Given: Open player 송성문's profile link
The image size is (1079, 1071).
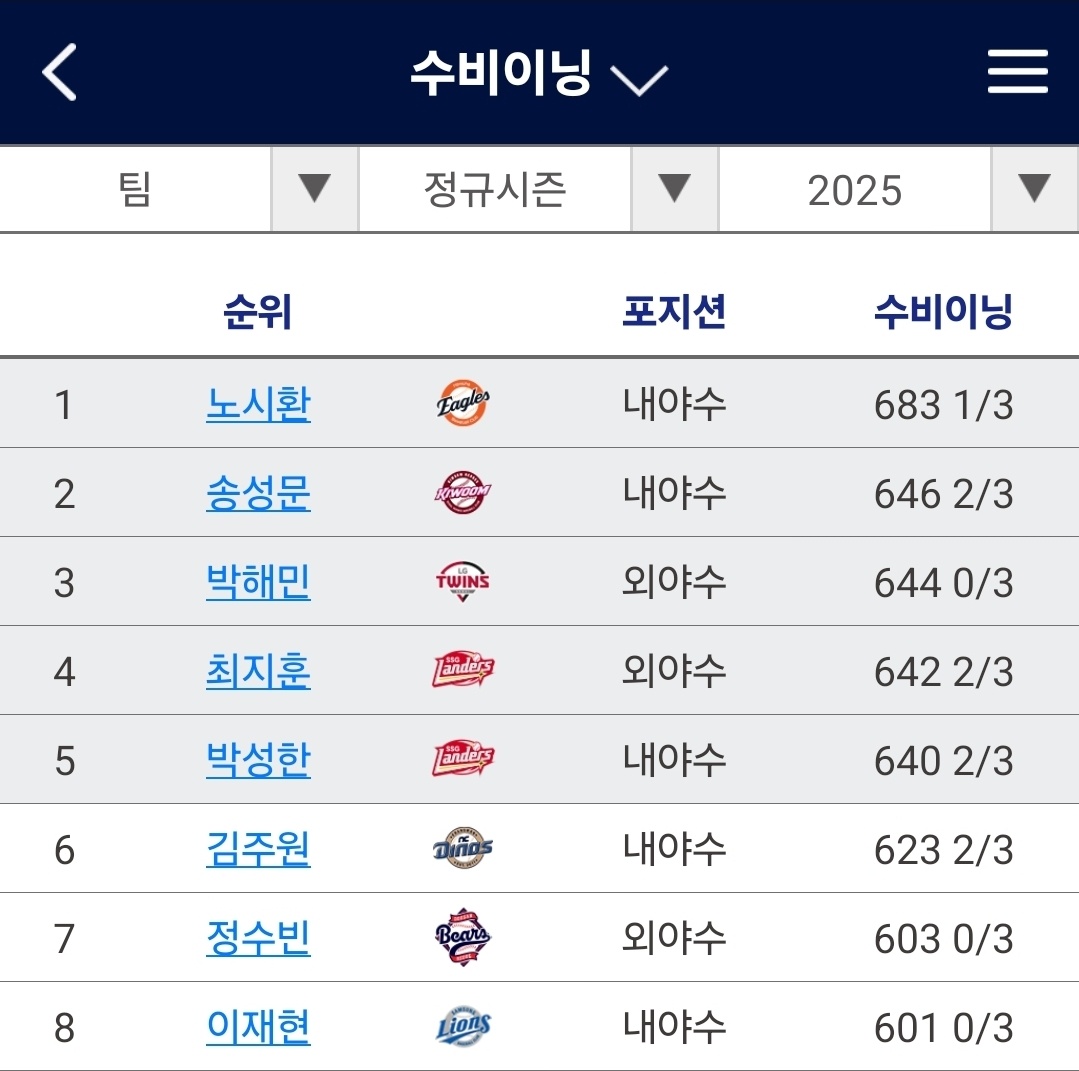Looking at the screenshot, I should click(258, 494).
